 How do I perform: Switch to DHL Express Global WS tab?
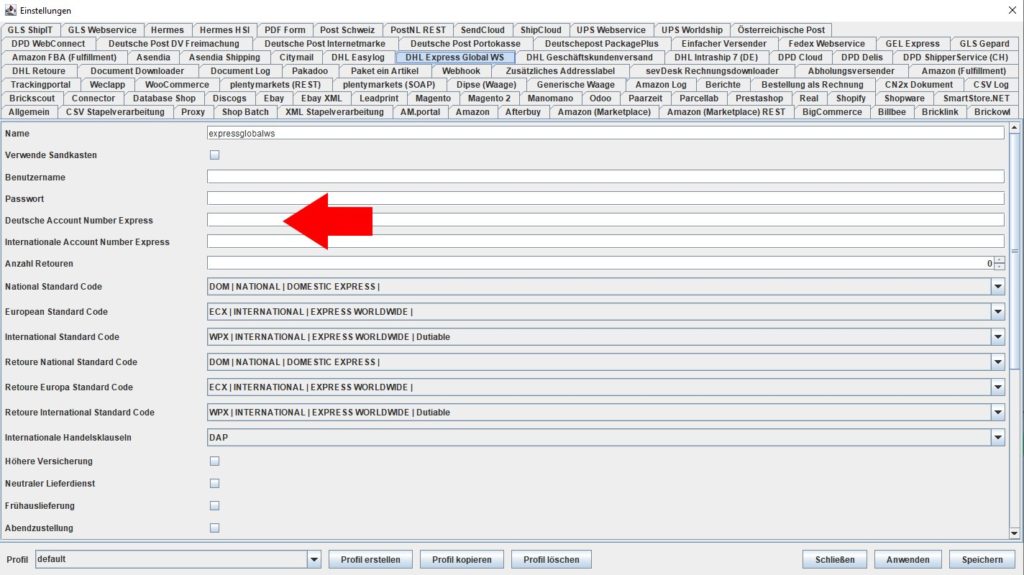pyautogui.click(x=455, y=58)
